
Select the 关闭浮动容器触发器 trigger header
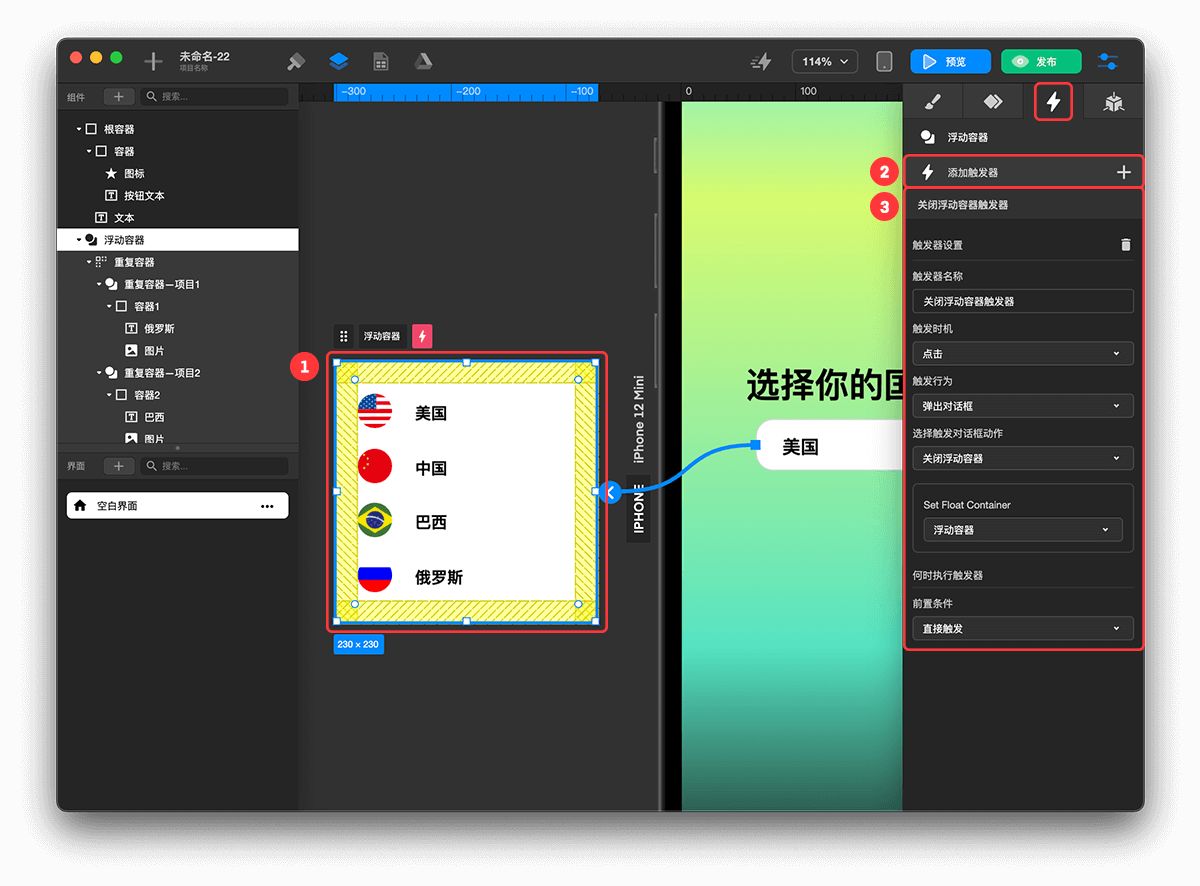1023,204
